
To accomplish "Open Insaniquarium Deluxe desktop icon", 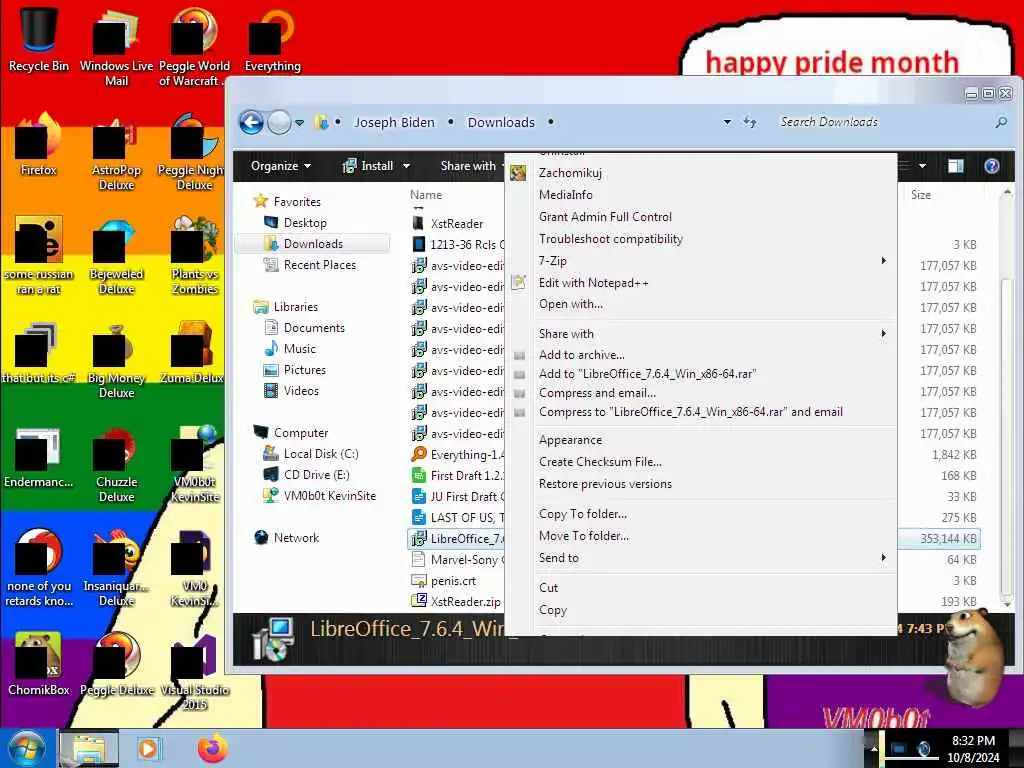I will 116,568.
